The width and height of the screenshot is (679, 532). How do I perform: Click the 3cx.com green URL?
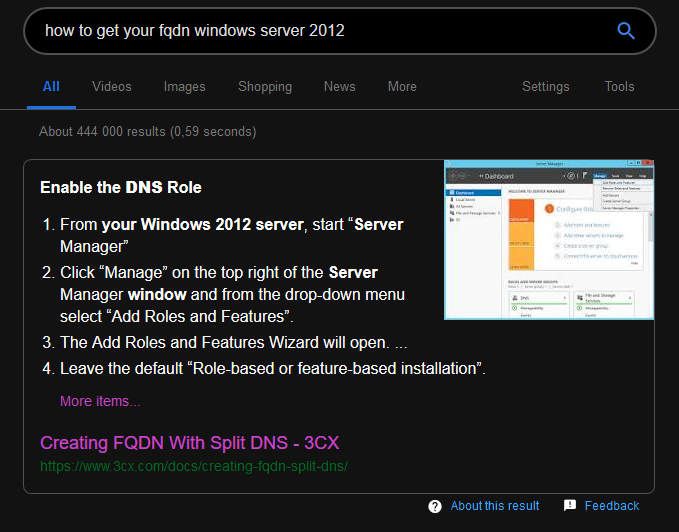click(x=194, y=466)
